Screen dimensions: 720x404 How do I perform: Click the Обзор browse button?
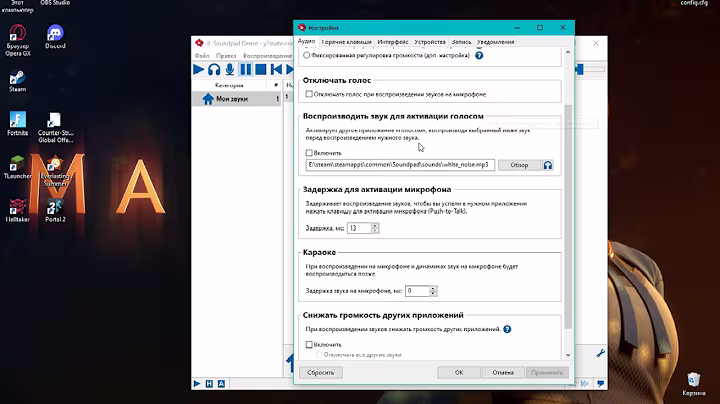pos(519,165)
